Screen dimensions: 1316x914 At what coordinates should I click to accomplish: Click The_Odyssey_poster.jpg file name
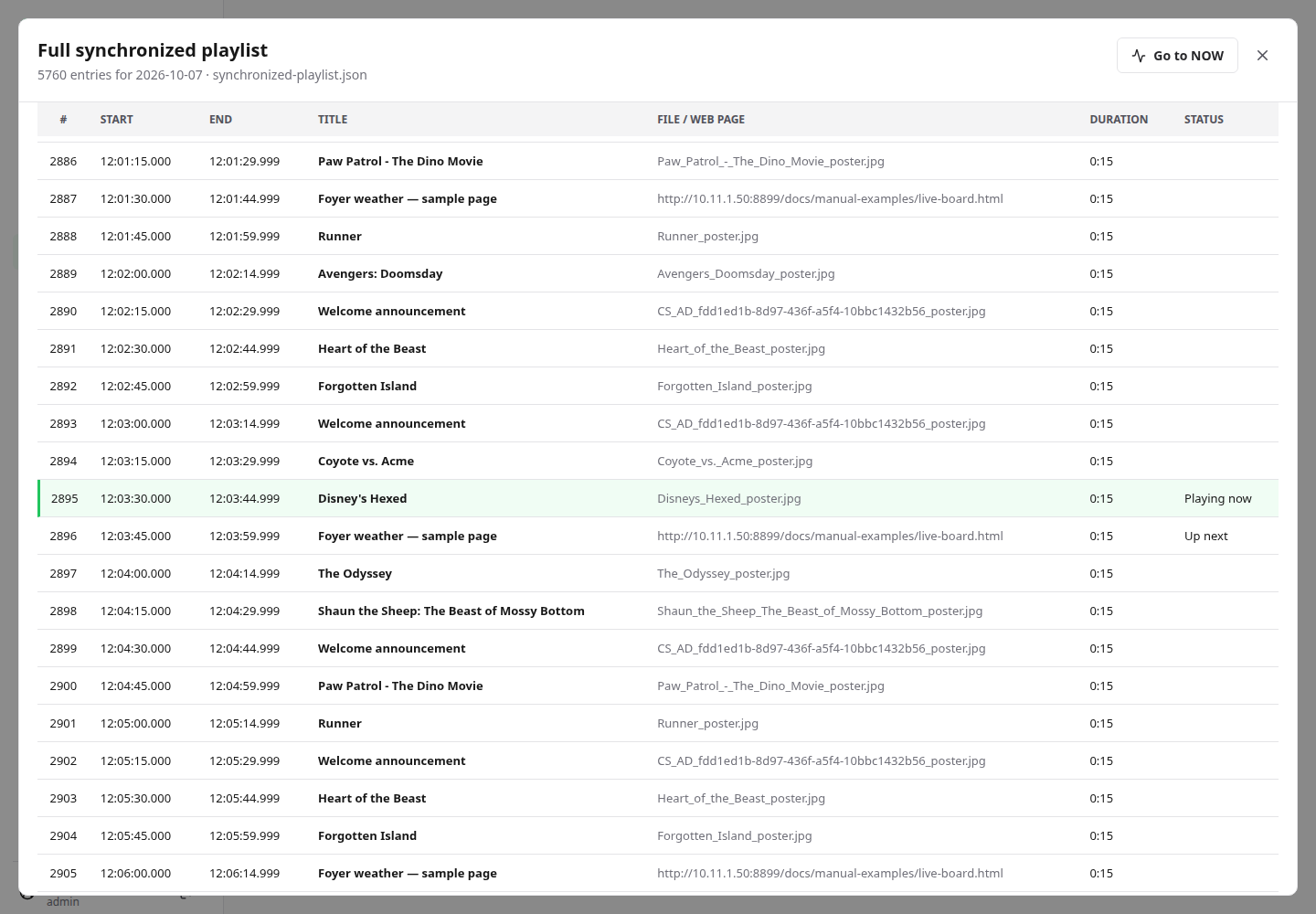[724, 574]
